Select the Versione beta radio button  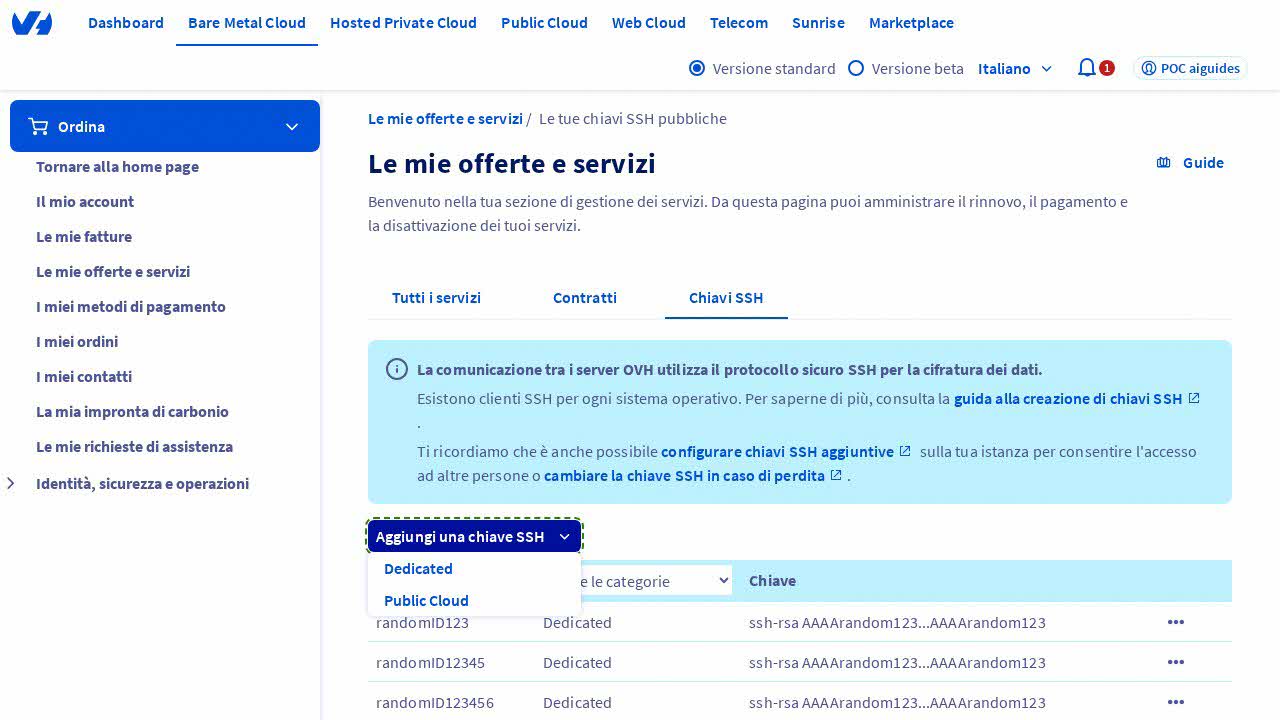(856, 68)
